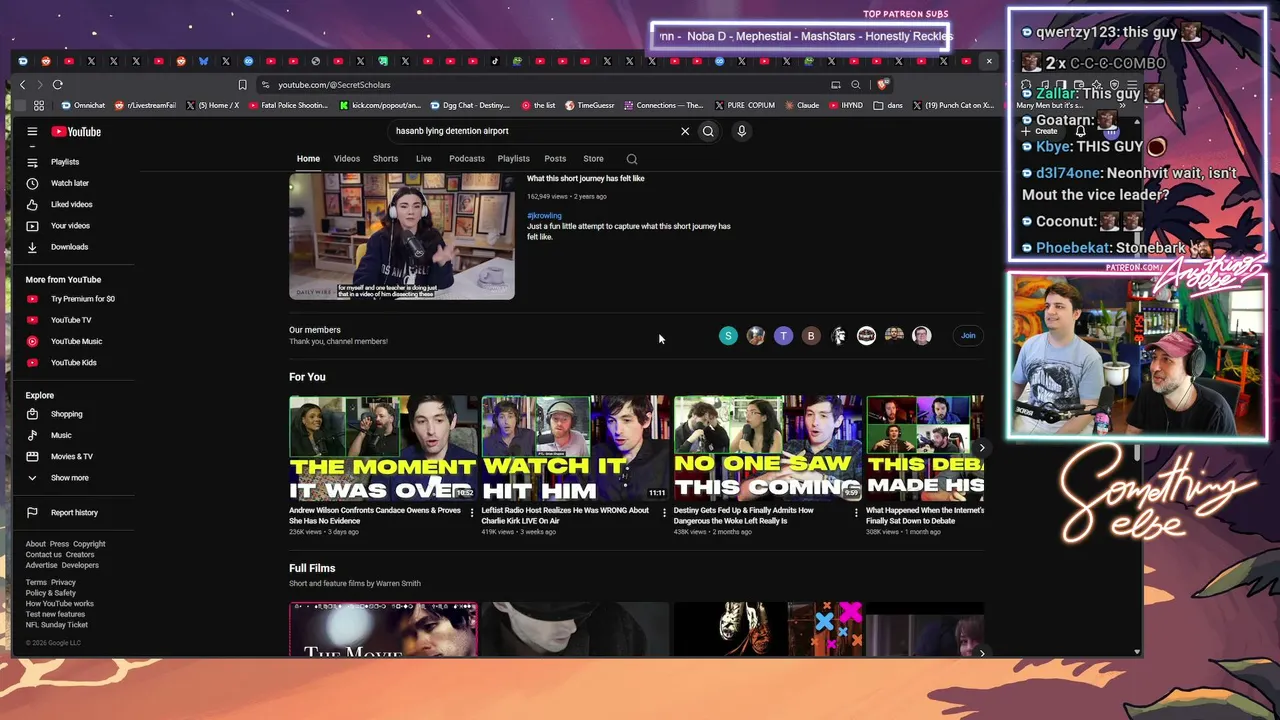This screenshot has width=1280, height=720.
Task: Search within the channel using tab magnifier
Action: point(631,159)
